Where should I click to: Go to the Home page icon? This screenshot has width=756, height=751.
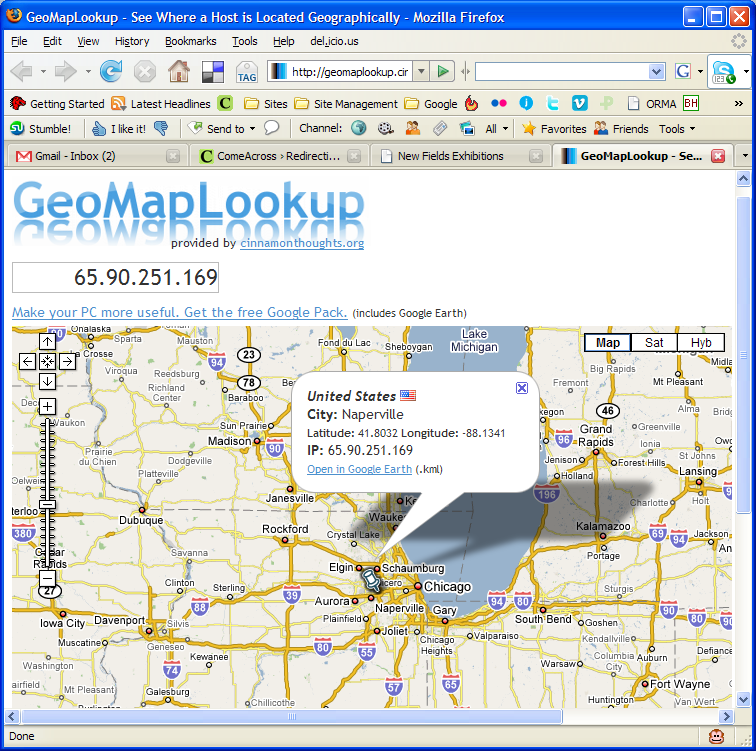(x=178, y=71)
